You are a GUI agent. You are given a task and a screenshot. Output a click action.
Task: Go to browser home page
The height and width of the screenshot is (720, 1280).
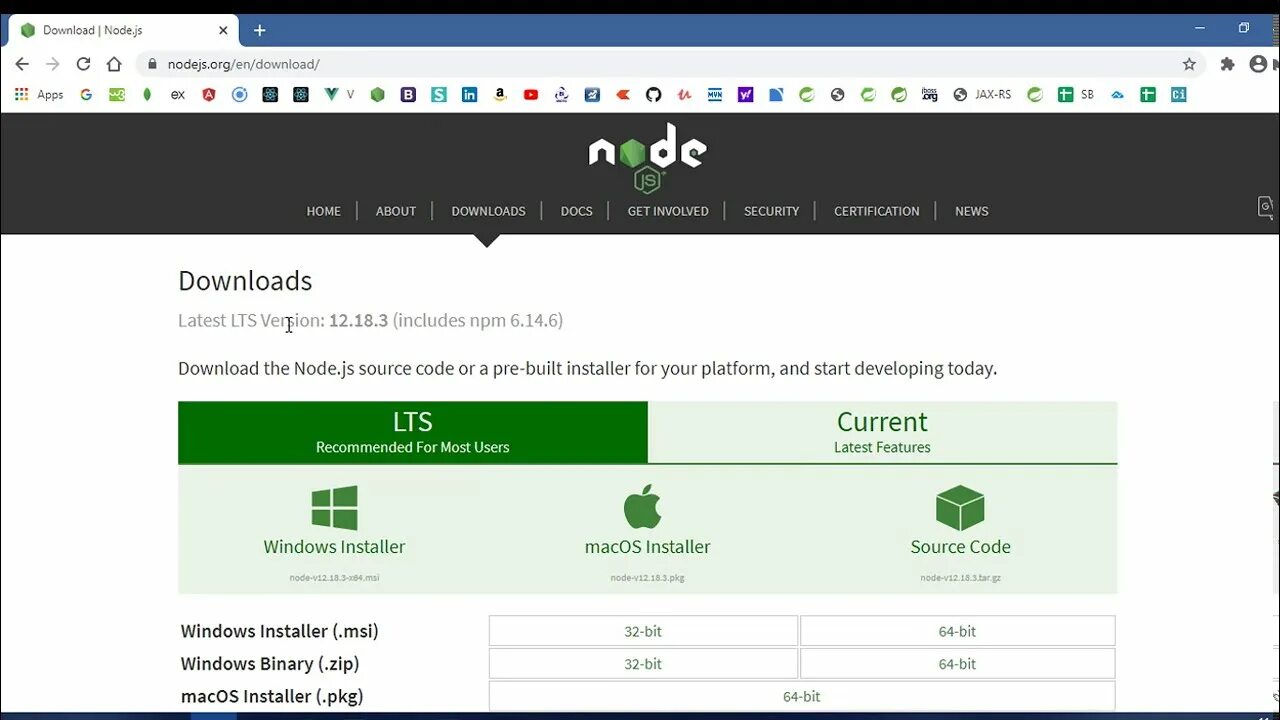click(114, 64)
